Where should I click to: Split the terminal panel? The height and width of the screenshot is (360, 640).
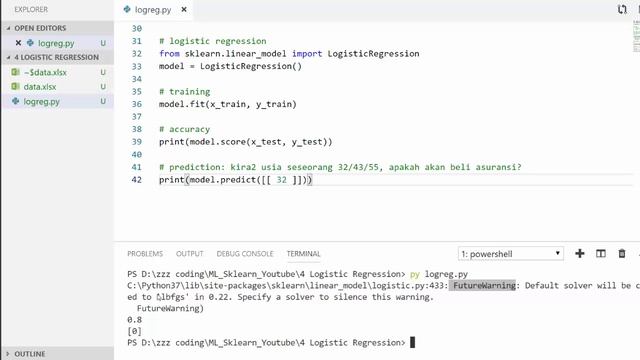pos(601,253)
